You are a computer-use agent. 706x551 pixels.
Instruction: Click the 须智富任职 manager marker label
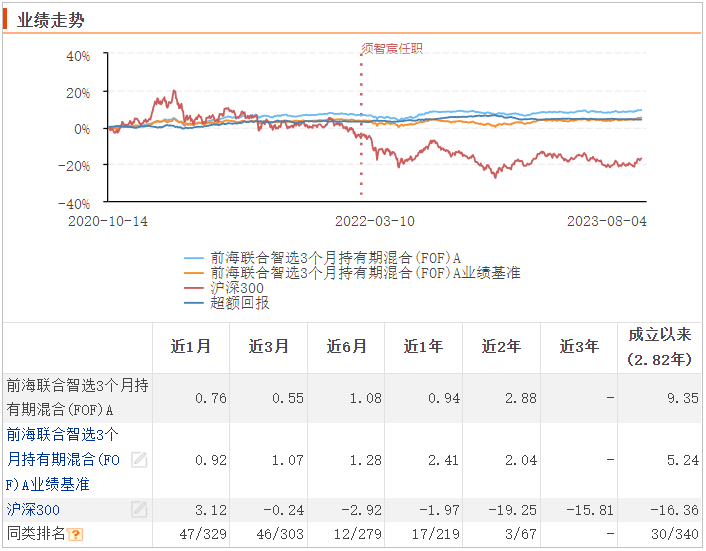tap(391, 47)
